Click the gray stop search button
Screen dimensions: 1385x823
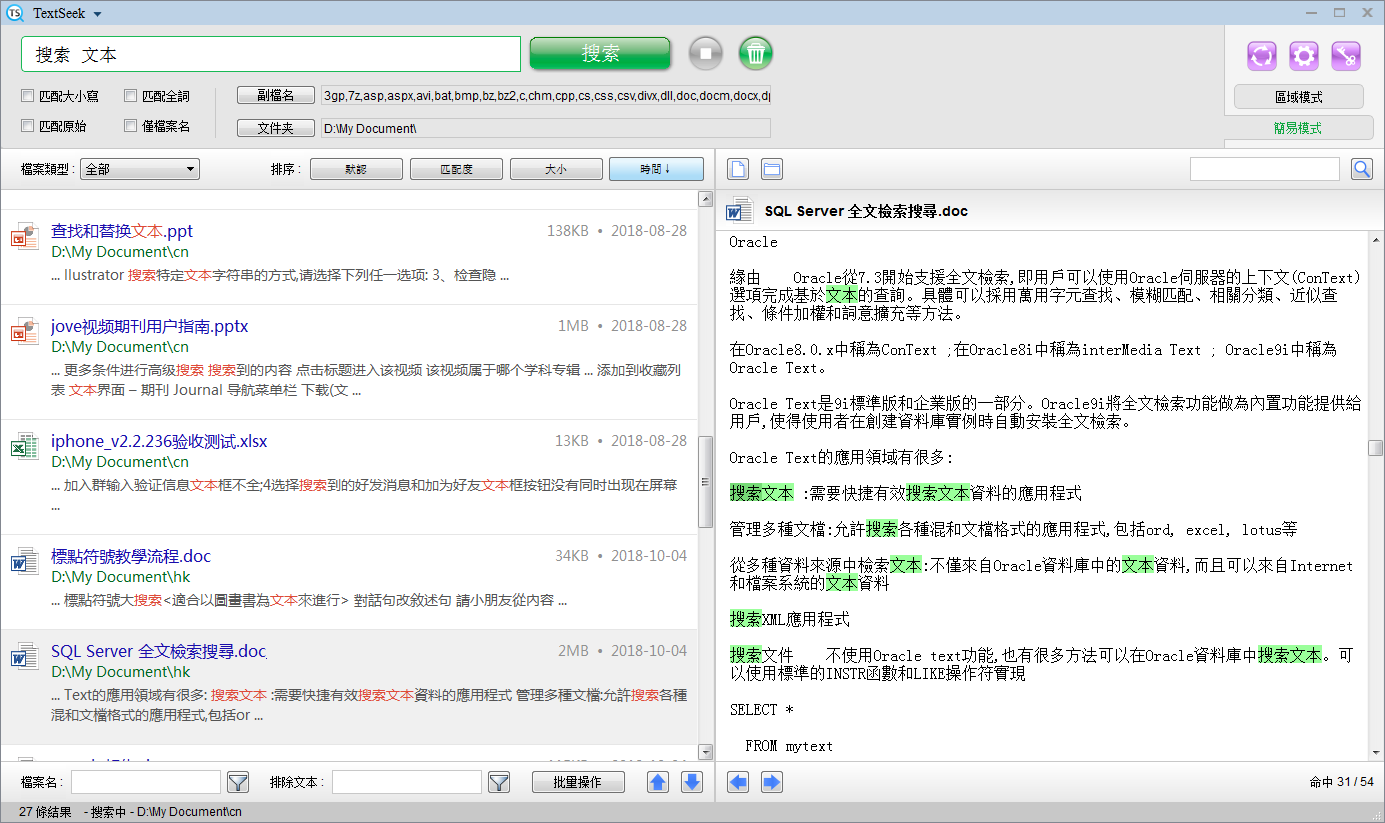[705, 53]
